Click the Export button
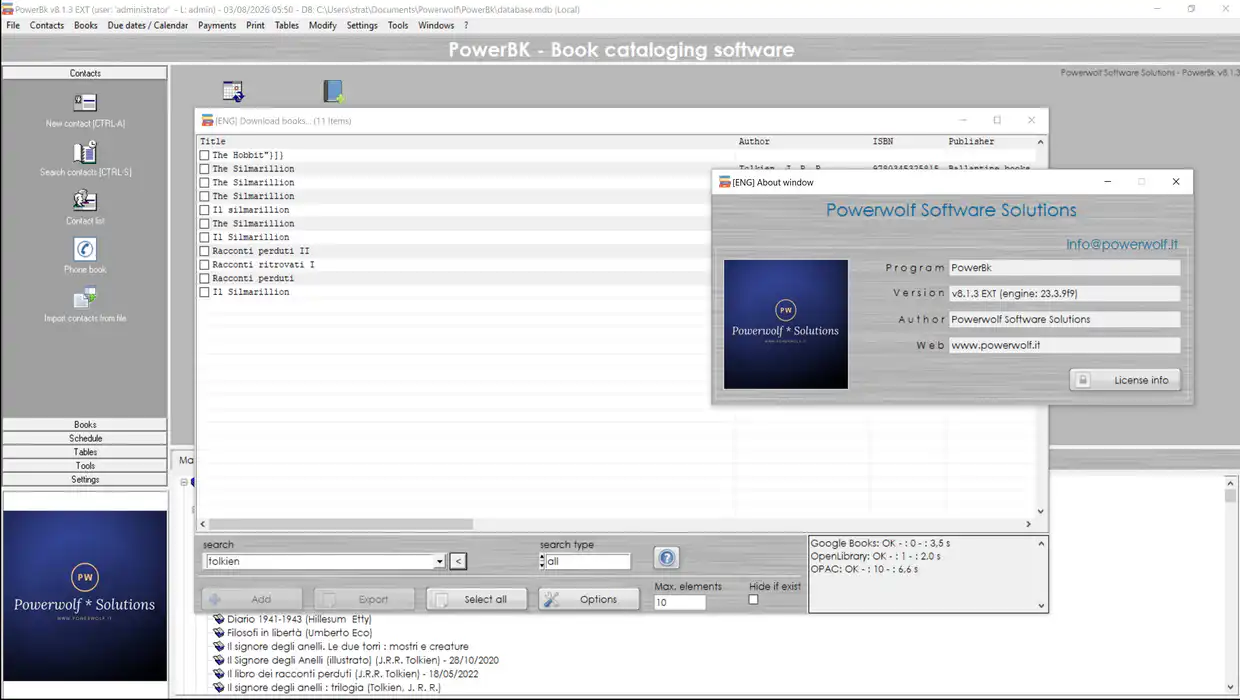This screenshot has height=700, width=1240. click(364, 599)
